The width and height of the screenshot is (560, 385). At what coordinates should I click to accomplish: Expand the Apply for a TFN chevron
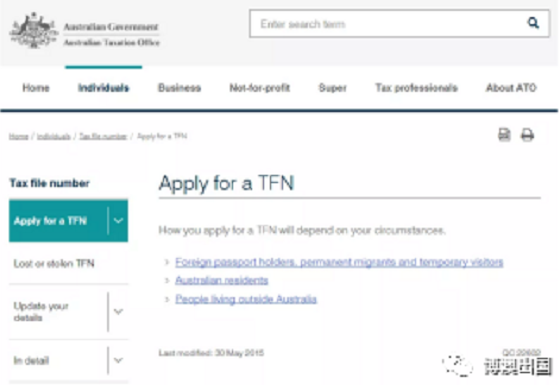(x=118, y=221)
